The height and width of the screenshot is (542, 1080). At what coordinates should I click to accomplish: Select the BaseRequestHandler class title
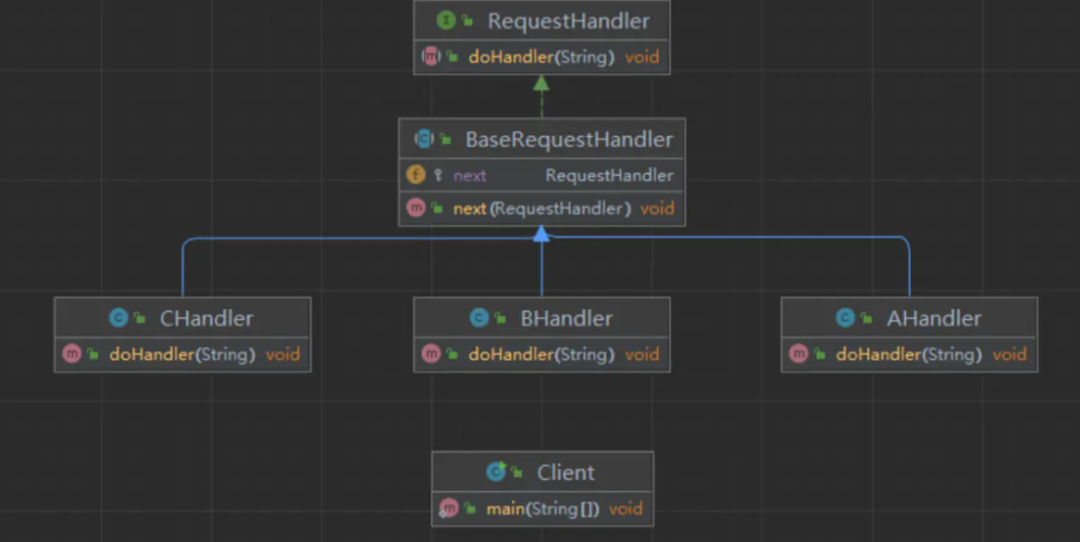coord(569,139)
